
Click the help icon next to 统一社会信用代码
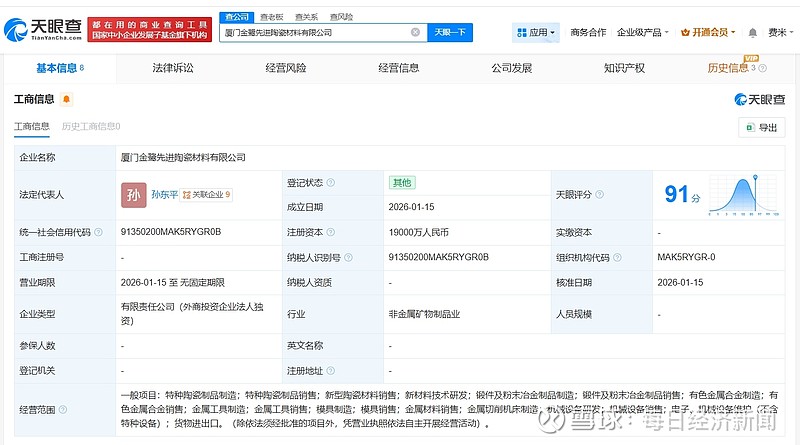tap(98, 232)
